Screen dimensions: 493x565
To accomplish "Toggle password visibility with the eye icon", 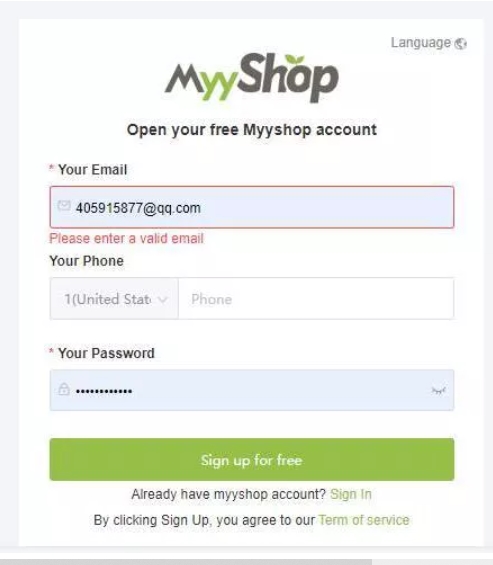I will tap(439, 390).
